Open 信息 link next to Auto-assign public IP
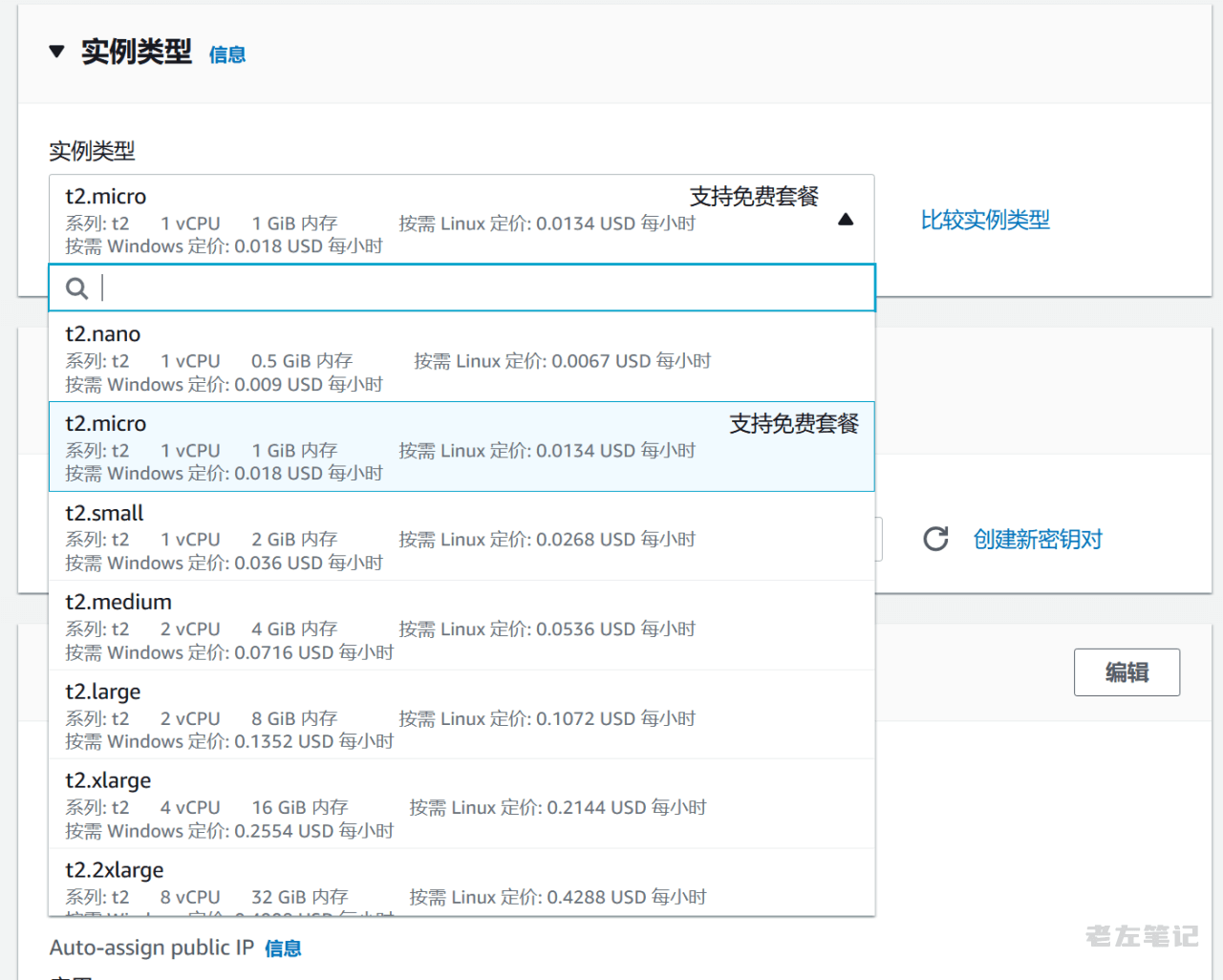Screen dimensions: 1223x980 [283, 948]
